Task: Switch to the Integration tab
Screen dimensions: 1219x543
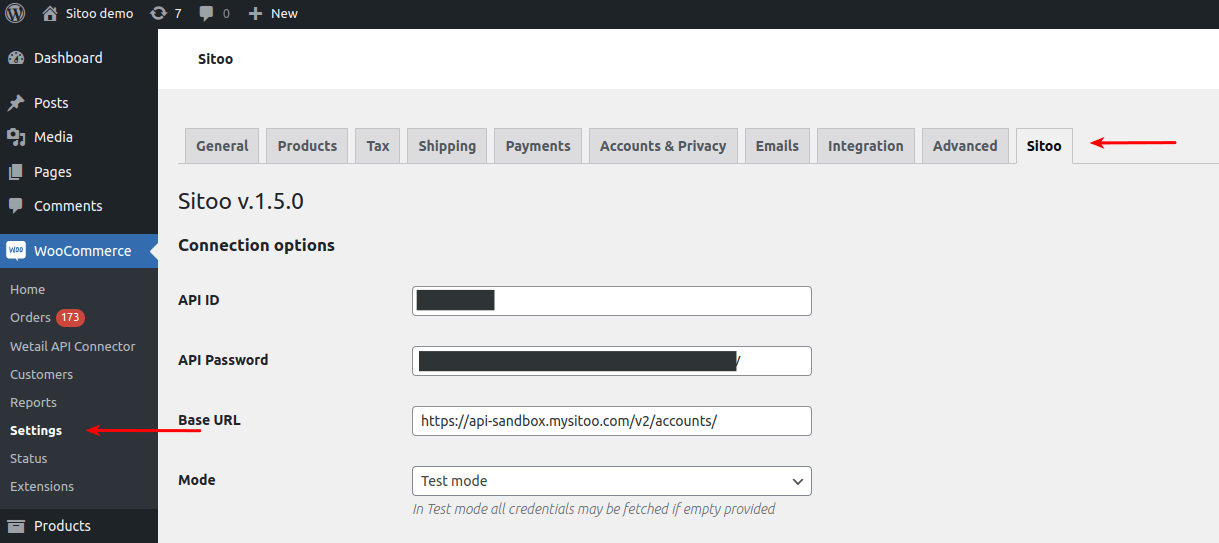Action: (x=865, y=146)
